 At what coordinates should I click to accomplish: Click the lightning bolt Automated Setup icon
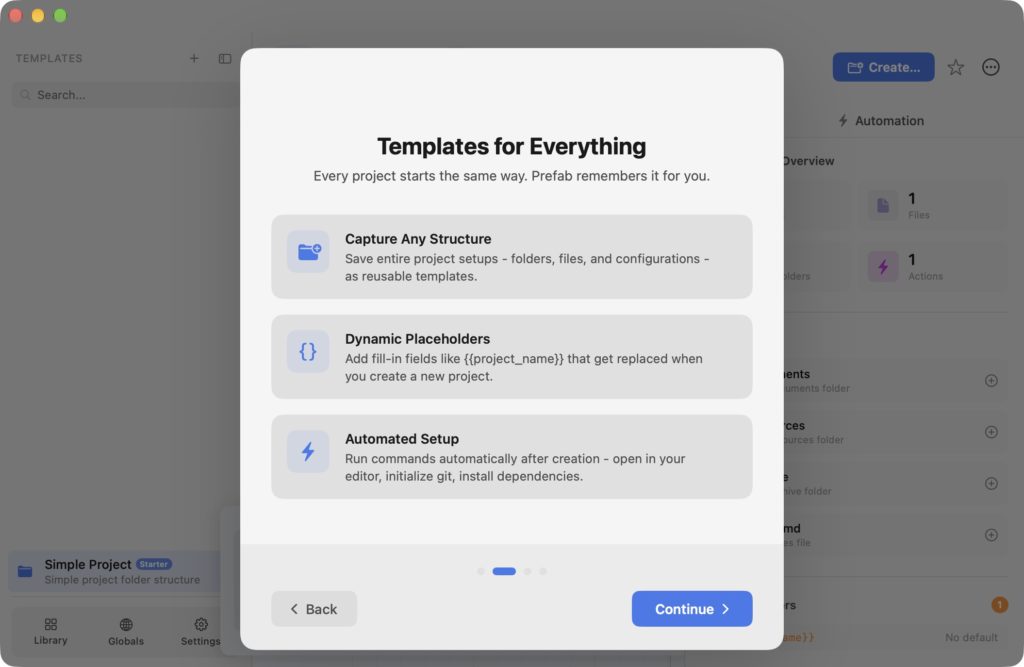tap(308, 451)
